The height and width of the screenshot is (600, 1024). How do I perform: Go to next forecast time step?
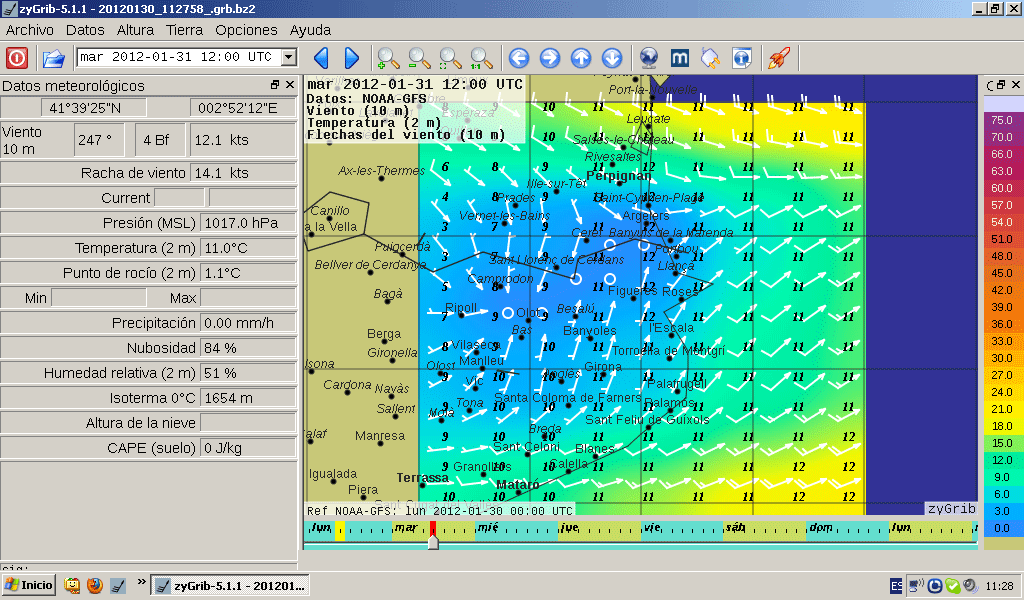tap(352, 58)
